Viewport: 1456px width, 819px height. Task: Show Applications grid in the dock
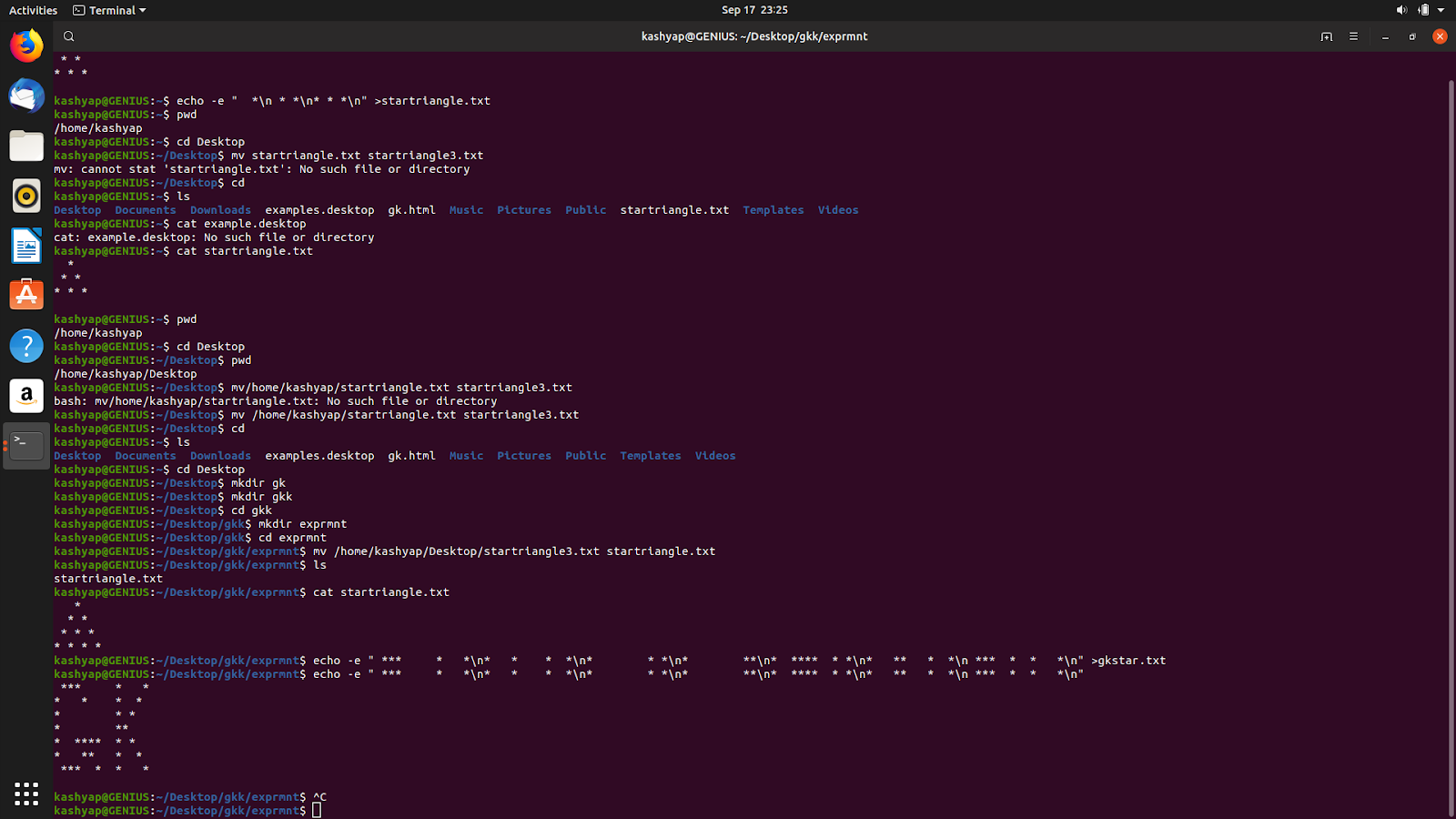coord(26,794)
